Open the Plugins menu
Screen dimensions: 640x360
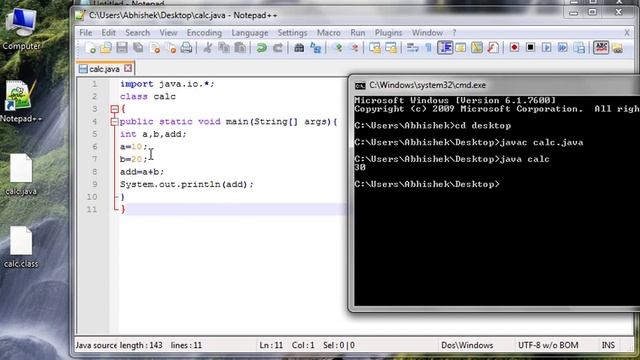(389, 33)
